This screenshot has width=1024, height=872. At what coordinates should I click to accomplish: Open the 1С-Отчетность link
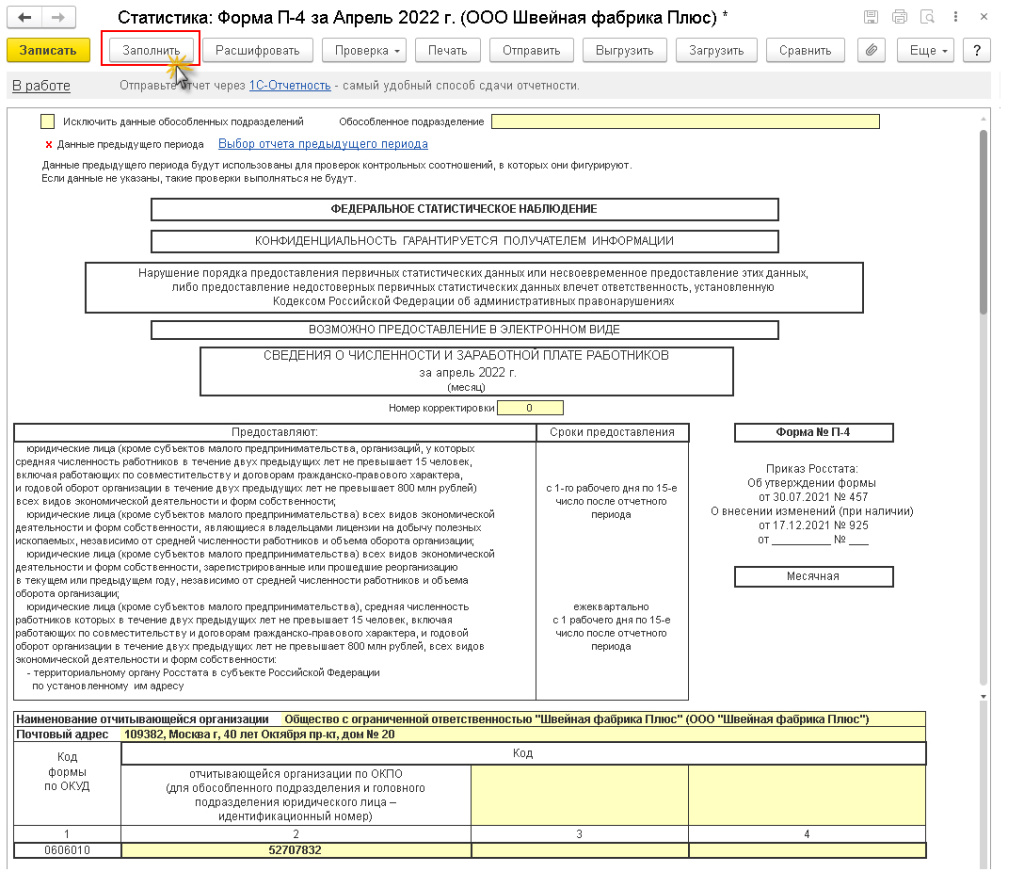(289, 86)
